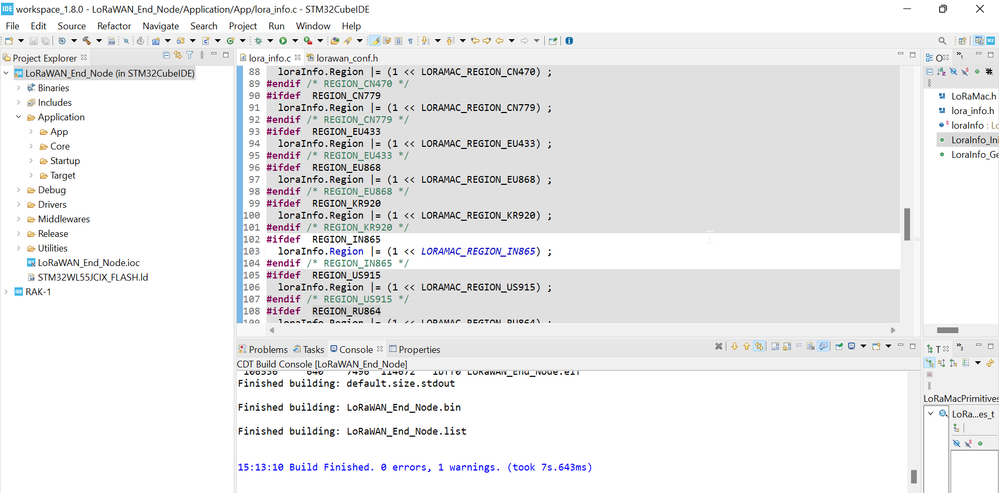This screenshot has width=999, height=493.
Task: Select the LoRaWAN_End_Node.ioc file
Action: coord(82,262)
